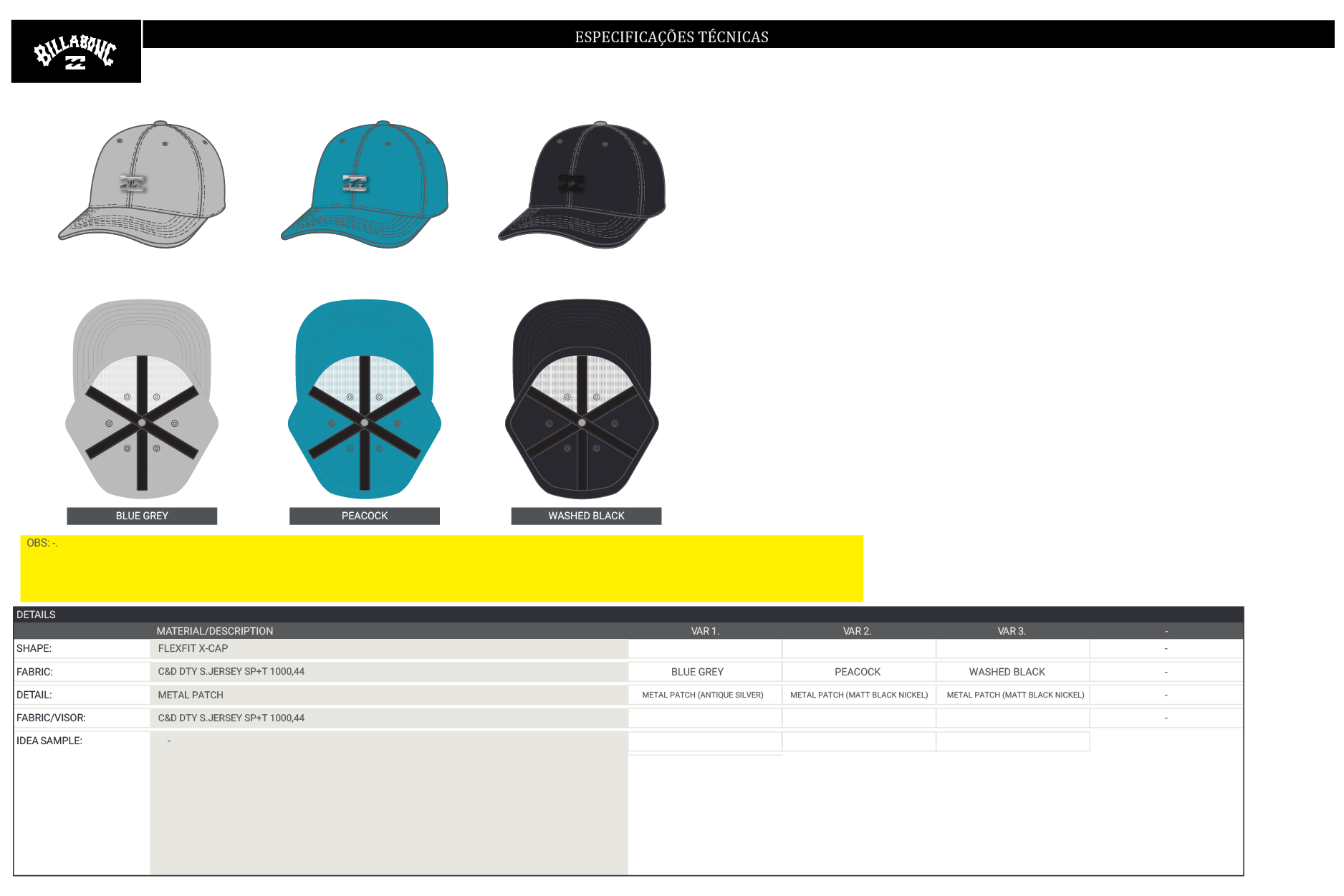Click the VAR 3. column header
The height and width of the screenshot is (896, 1344).
point(1012,631)
